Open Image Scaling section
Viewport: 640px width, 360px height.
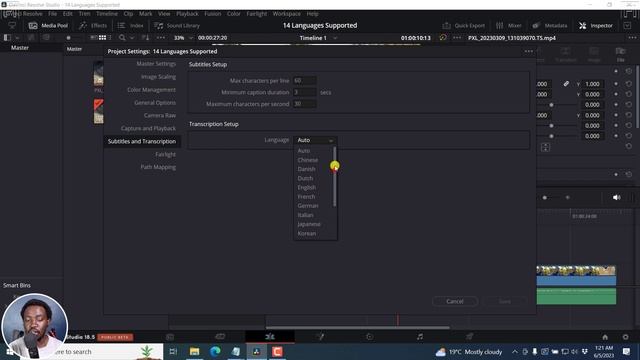click(x=158, y=77)
